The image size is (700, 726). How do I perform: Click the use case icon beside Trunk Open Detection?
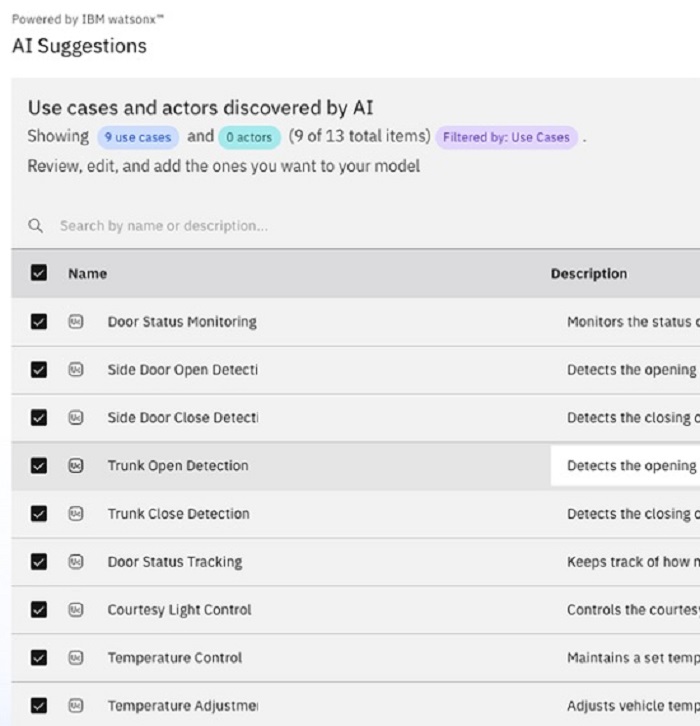76,466
